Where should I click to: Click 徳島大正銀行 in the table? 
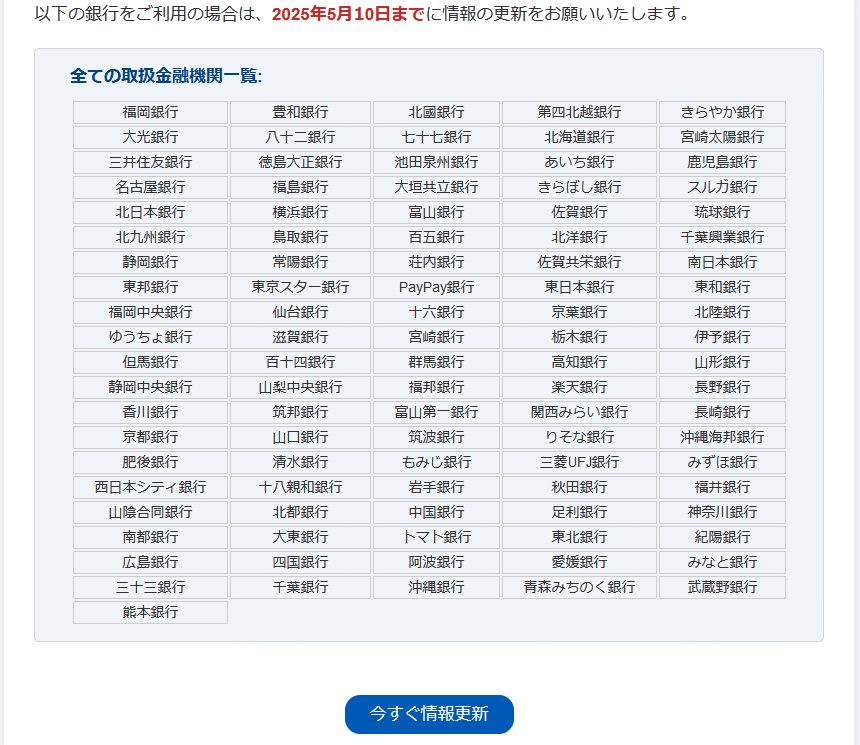pyautogui.click(x=300, y=162)
